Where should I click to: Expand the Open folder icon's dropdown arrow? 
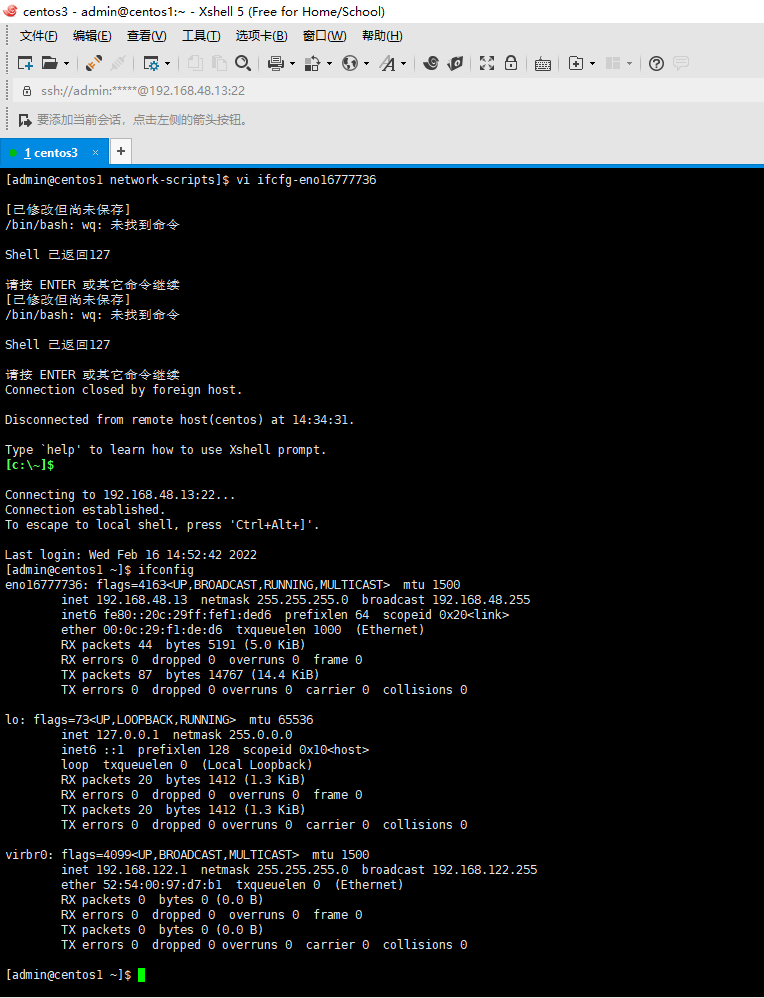coord(66,63)
